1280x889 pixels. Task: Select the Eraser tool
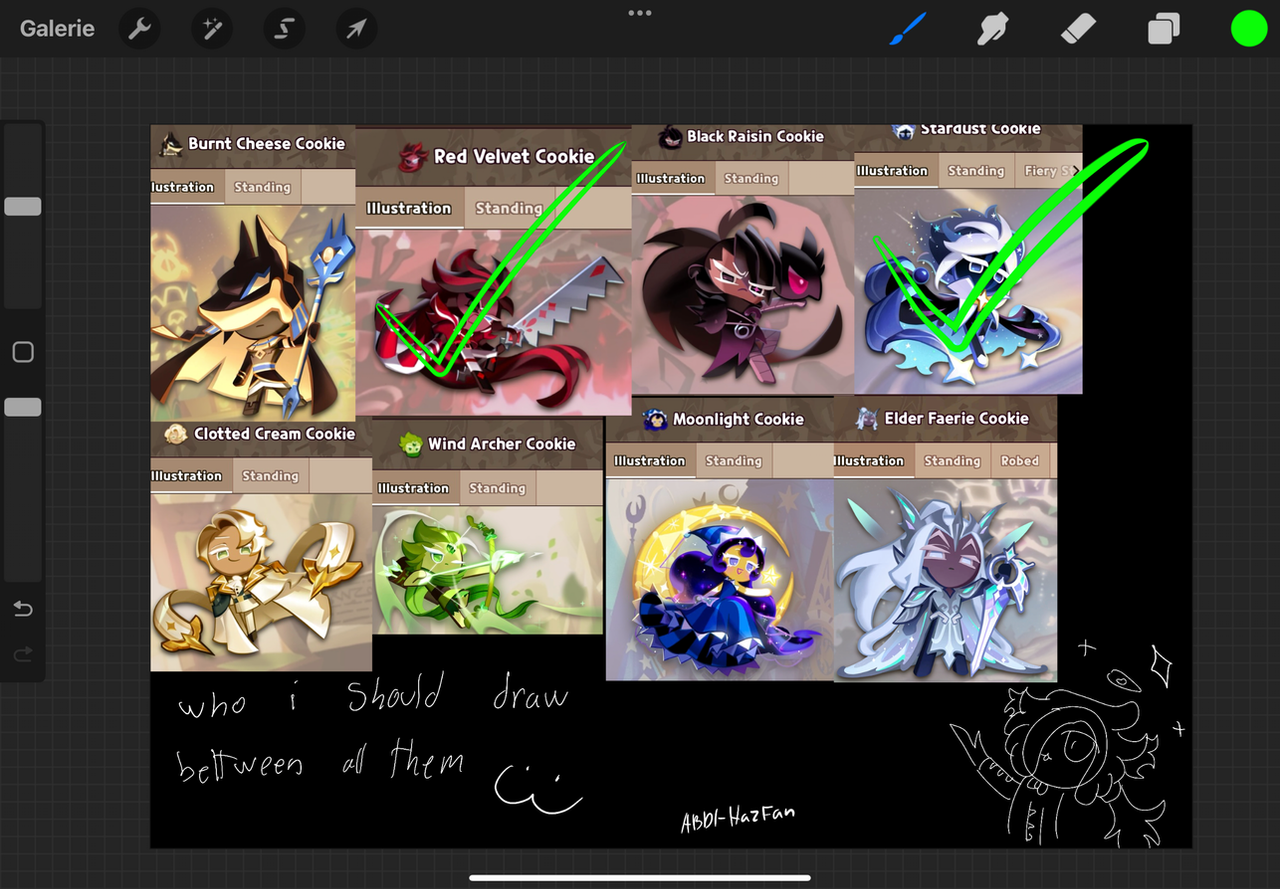tap(1078, 29)
